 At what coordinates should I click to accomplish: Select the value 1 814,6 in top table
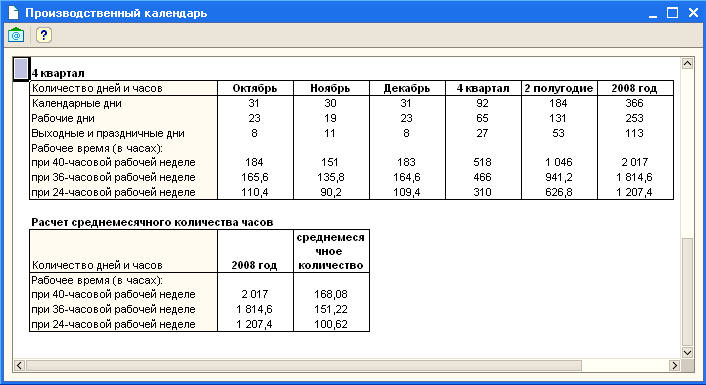(634, 177)
